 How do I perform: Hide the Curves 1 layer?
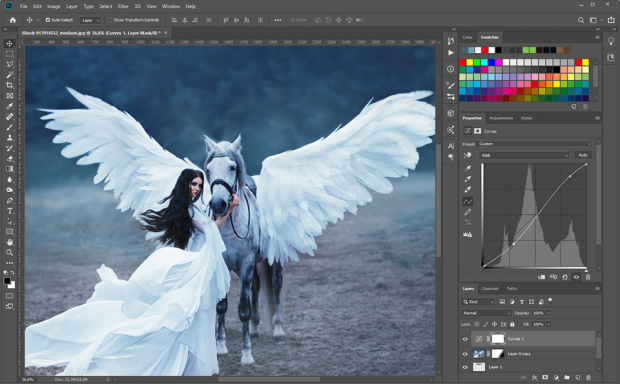(x=465, y=339)
